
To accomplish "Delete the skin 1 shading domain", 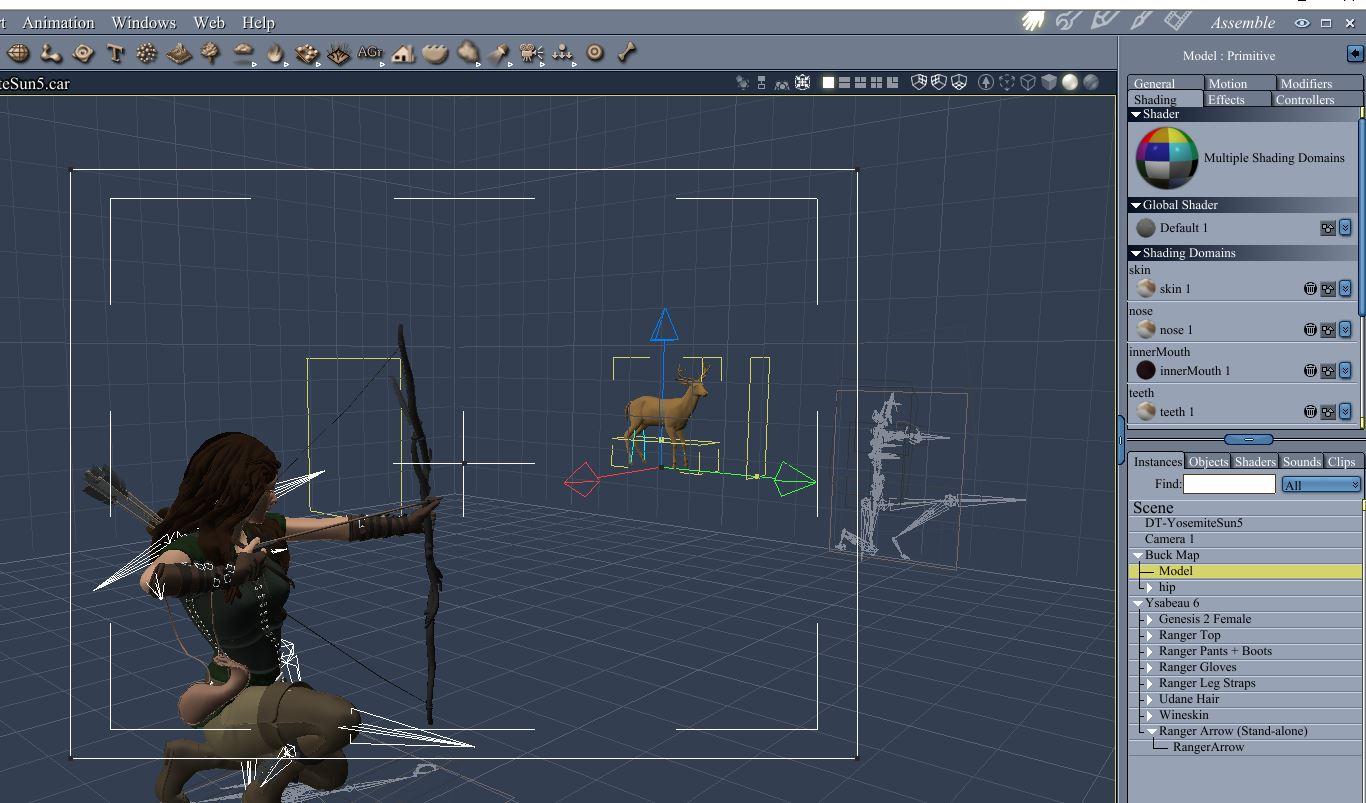I will (x=1310, y=289).
